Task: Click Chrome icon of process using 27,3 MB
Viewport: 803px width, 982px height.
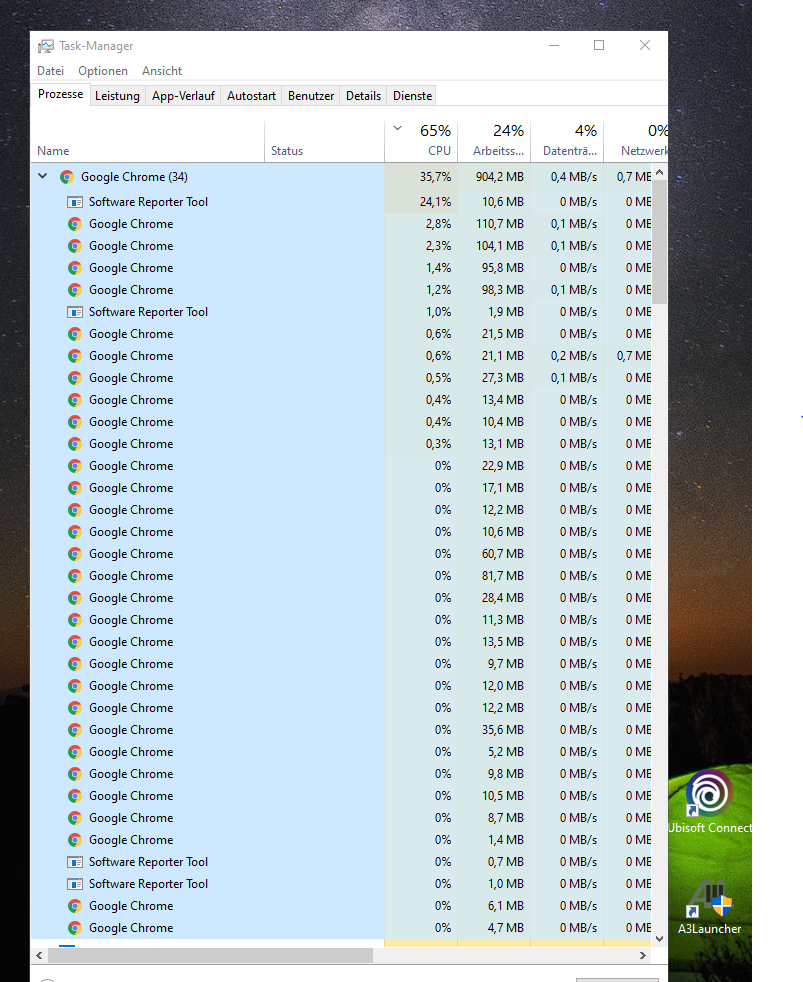Action: pos(75,378)
